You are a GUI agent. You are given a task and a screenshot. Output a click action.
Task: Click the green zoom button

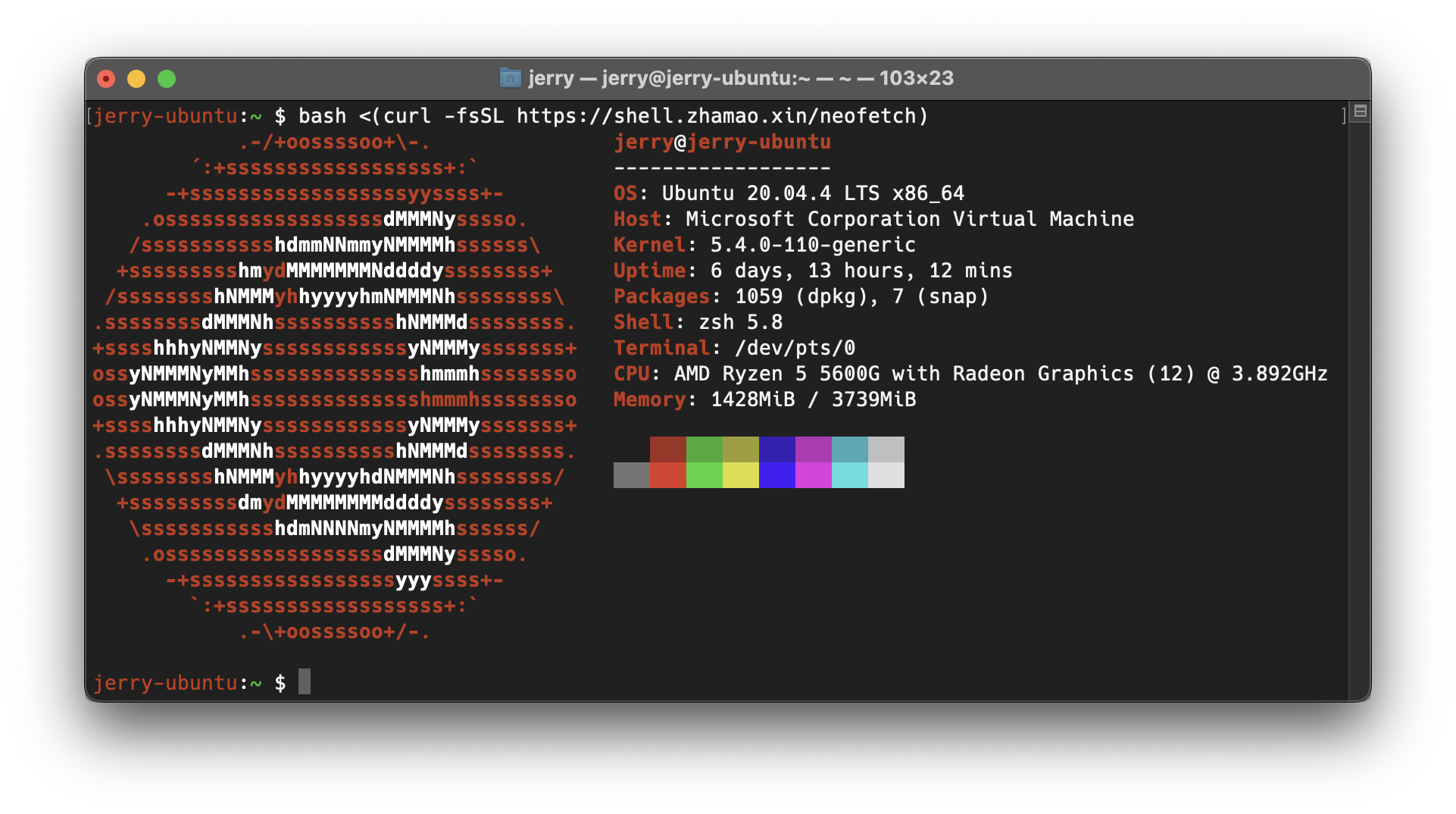167,78
